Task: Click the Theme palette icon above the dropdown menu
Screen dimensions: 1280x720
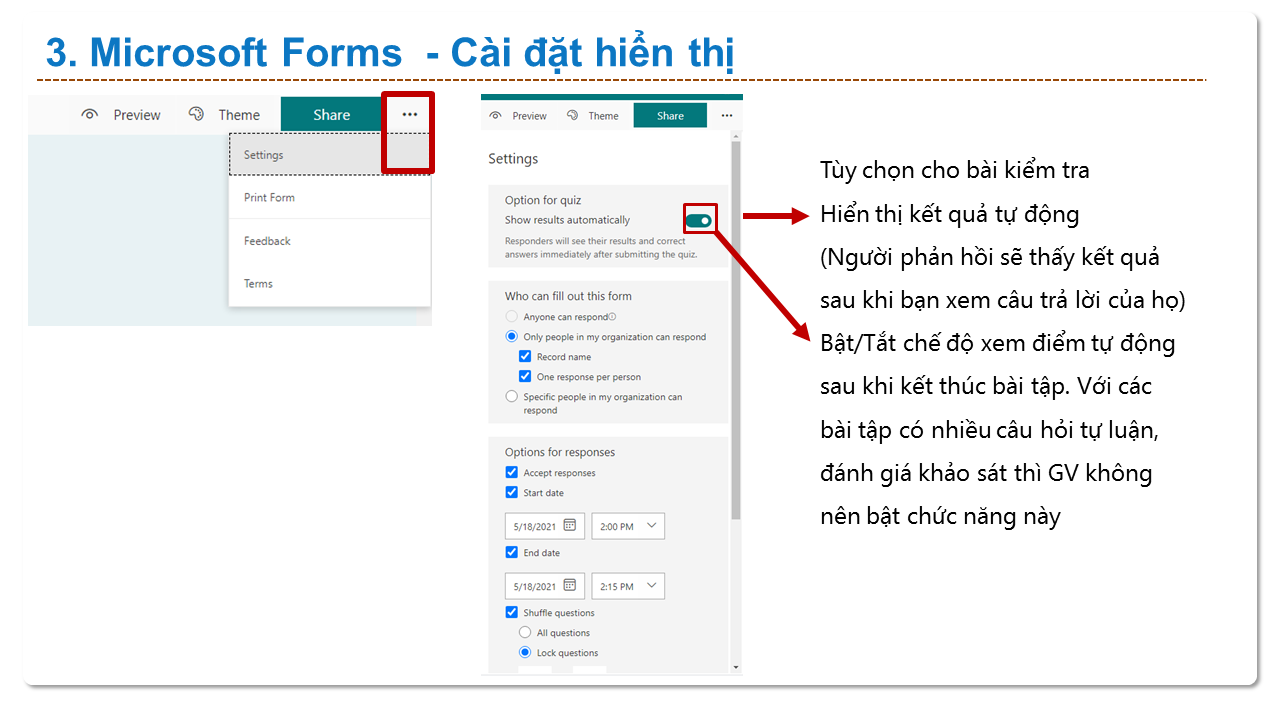Action: click(x=196, y=115)
